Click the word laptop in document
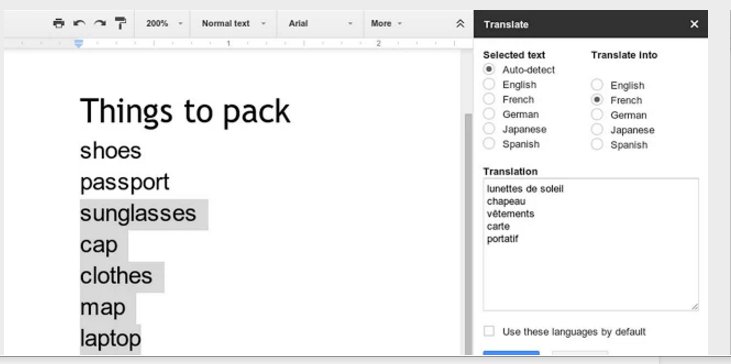Screen dimensions: 731x364 click(110, 339)
